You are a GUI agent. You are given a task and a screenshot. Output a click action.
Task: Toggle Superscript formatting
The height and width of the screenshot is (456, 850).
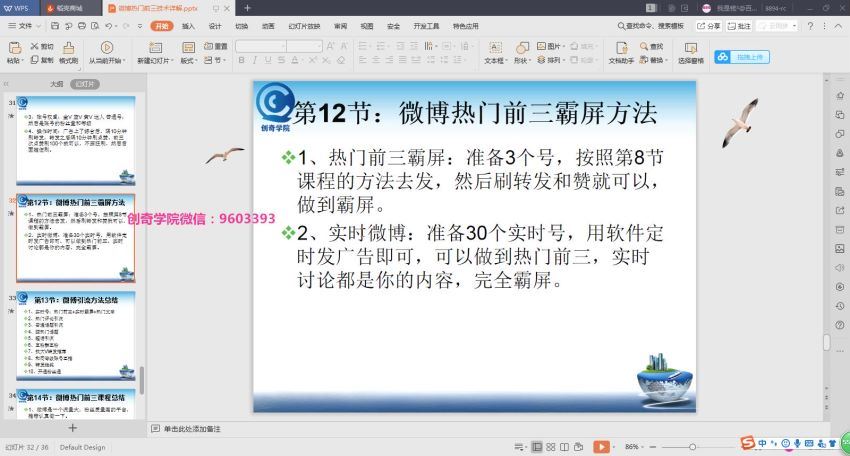[313, 60]
